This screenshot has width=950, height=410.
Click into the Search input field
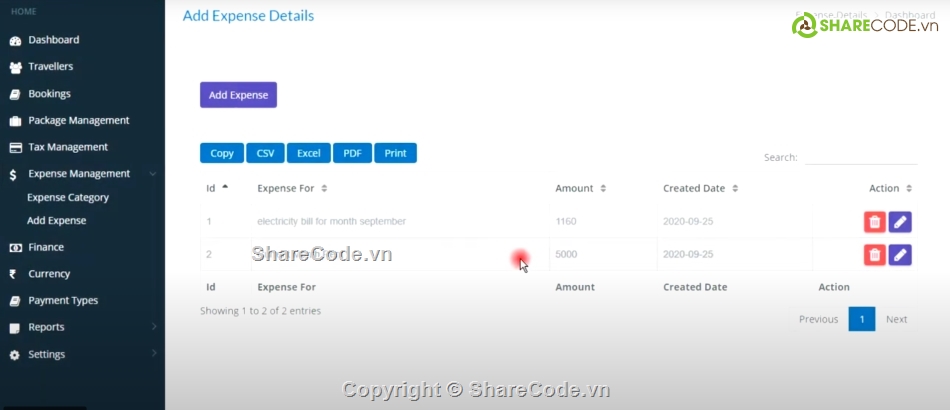861,157
